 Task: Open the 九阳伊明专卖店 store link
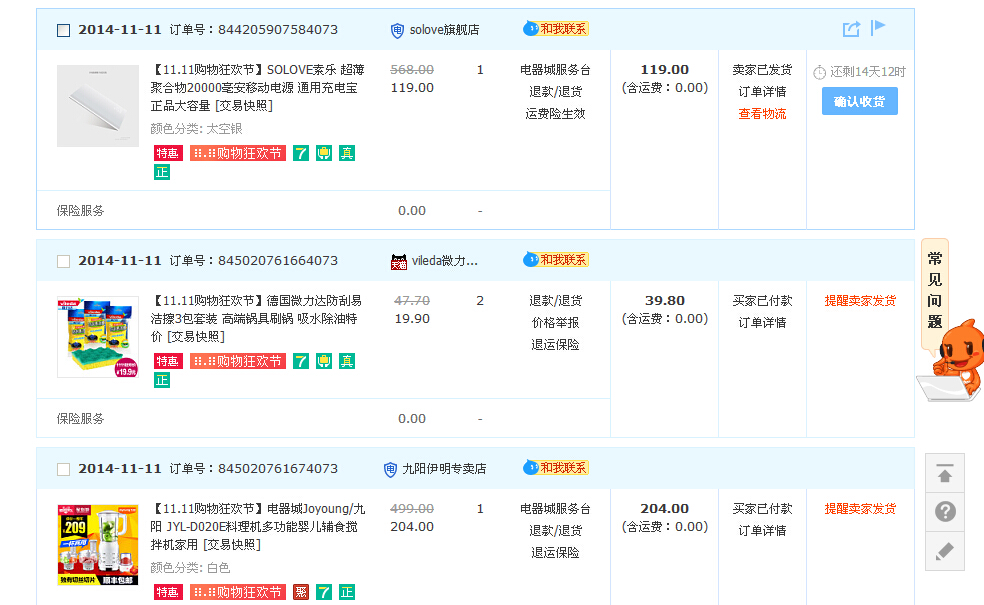[444, 469]
